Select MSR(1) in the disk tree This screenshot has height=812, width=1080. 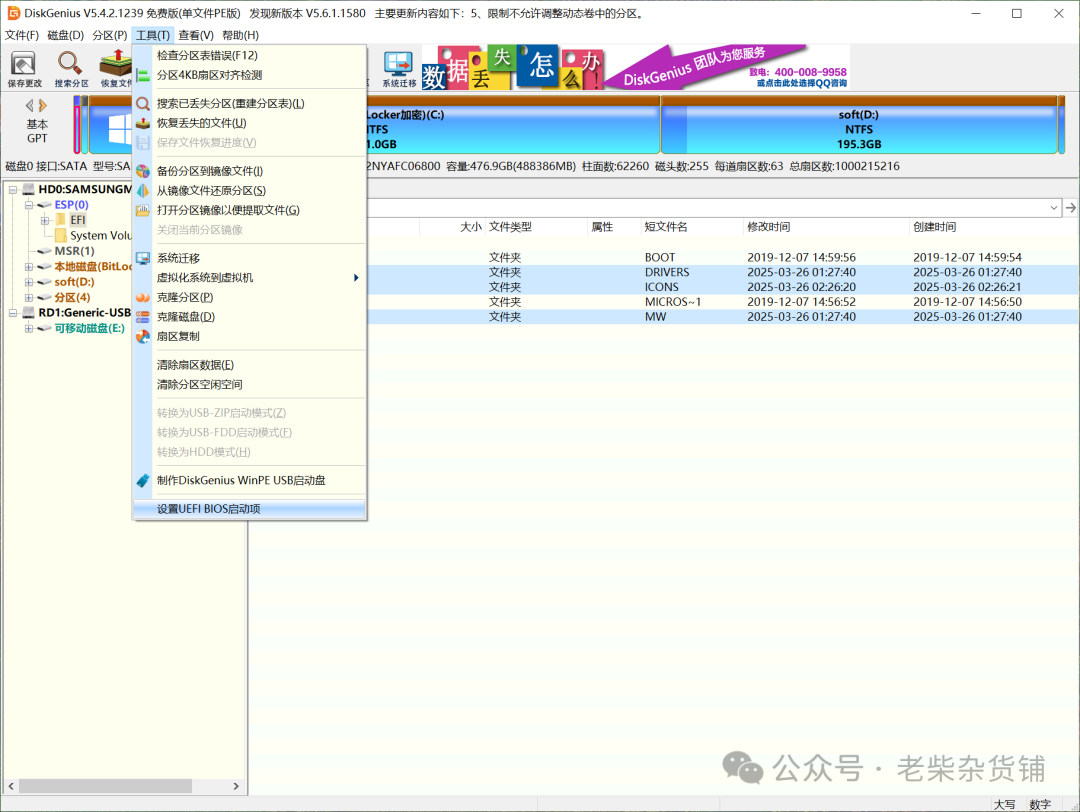click(x=74, y=251)
